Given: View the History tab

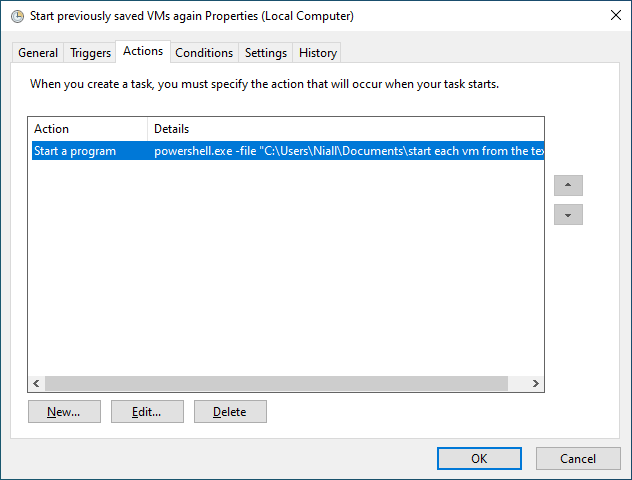Looking at the screenshot, I should 318,53.
